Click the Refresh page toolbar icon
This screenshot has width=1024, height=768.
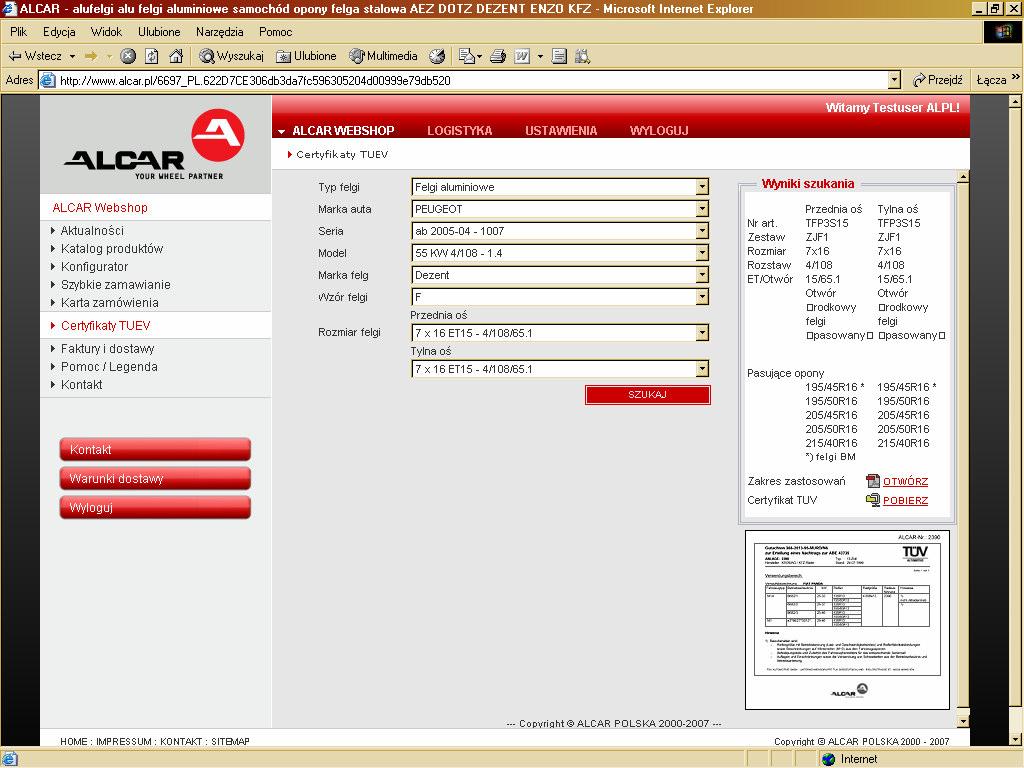(x=152, y=56)
